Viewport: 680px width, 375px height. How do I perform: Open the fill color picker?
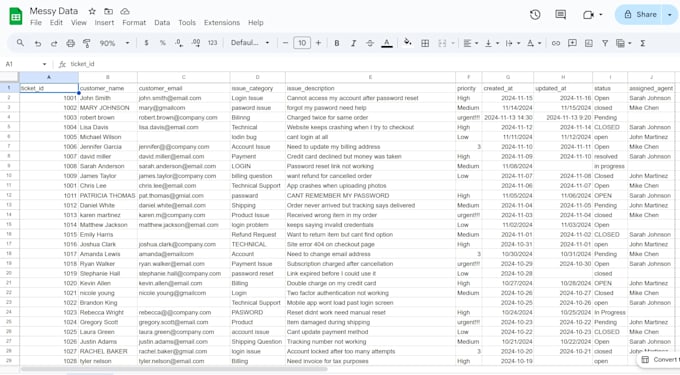pyautogui.click(x=407, y=42)
